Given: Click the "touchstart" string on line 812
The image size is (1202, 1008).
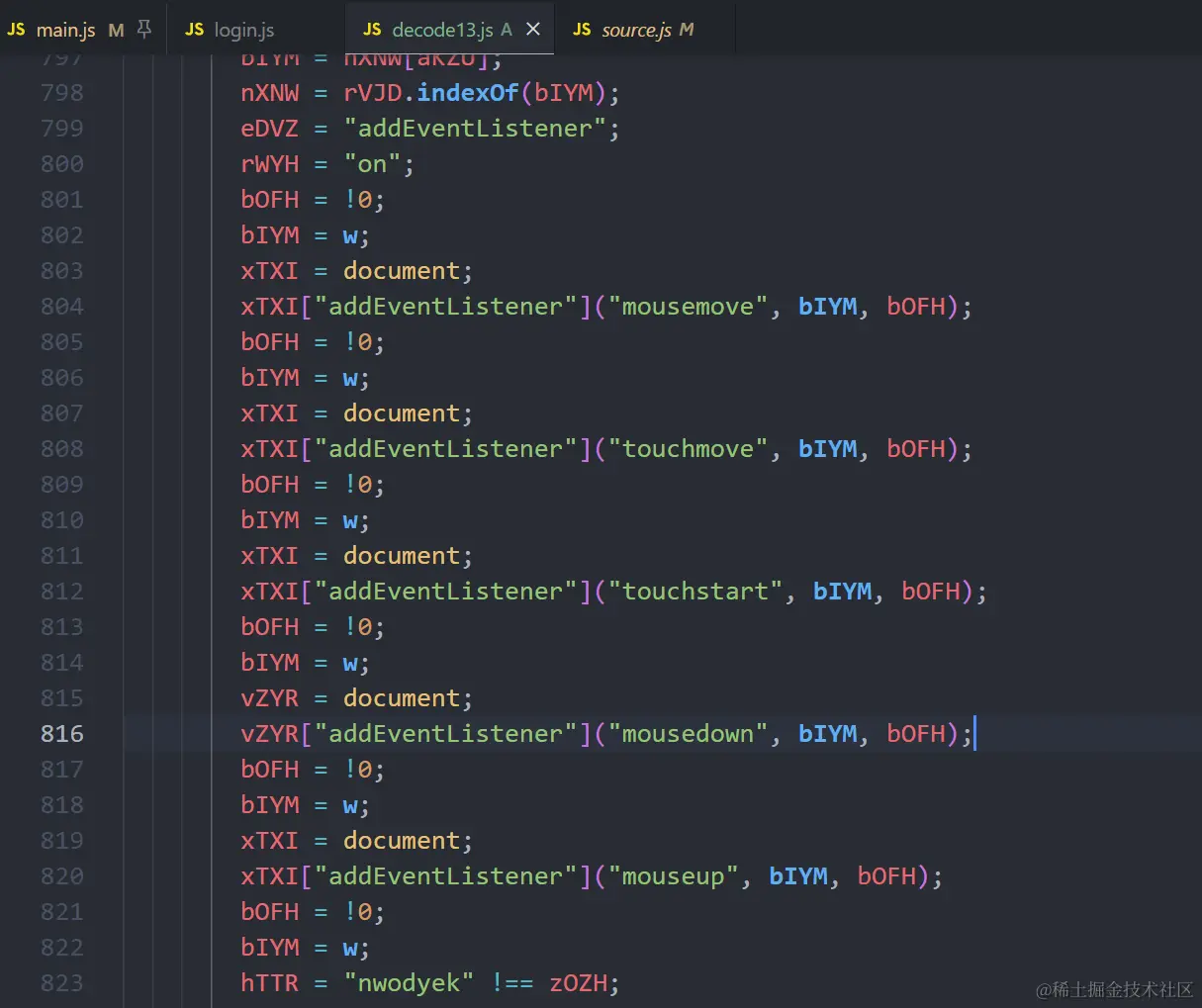Looking at the screenshot, I should (x=695, y=592).
